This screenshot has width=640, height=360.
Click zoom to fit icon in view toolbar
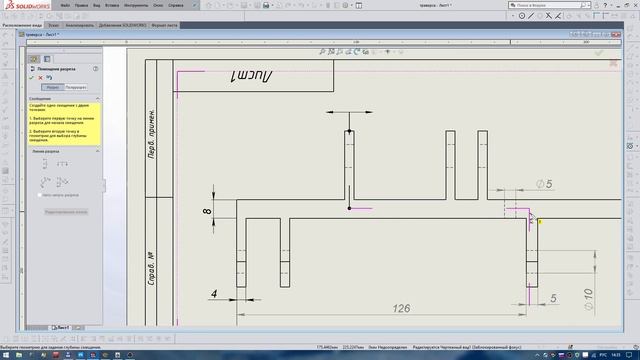point(322,52)
